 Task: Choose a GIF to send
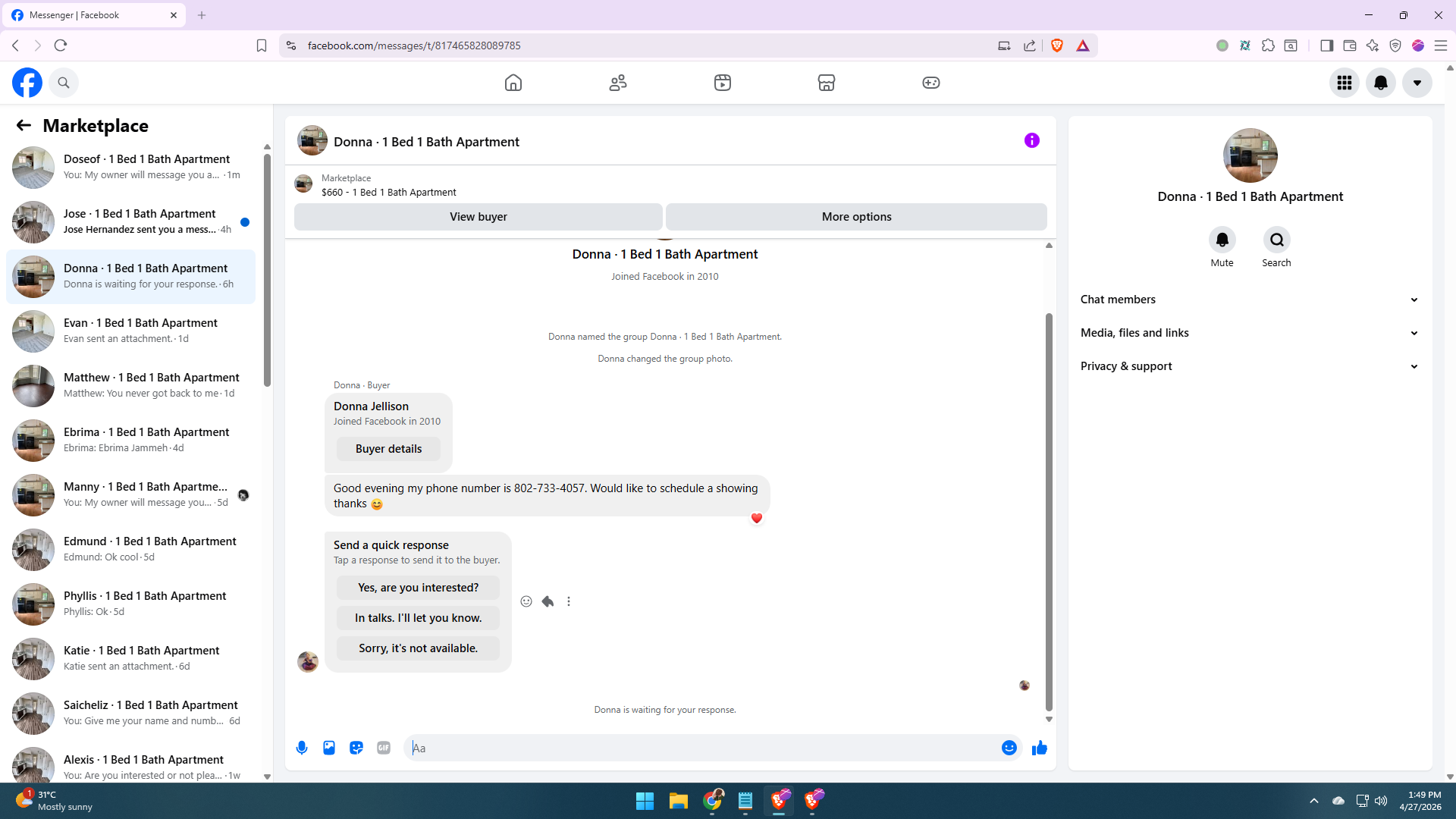384,748
